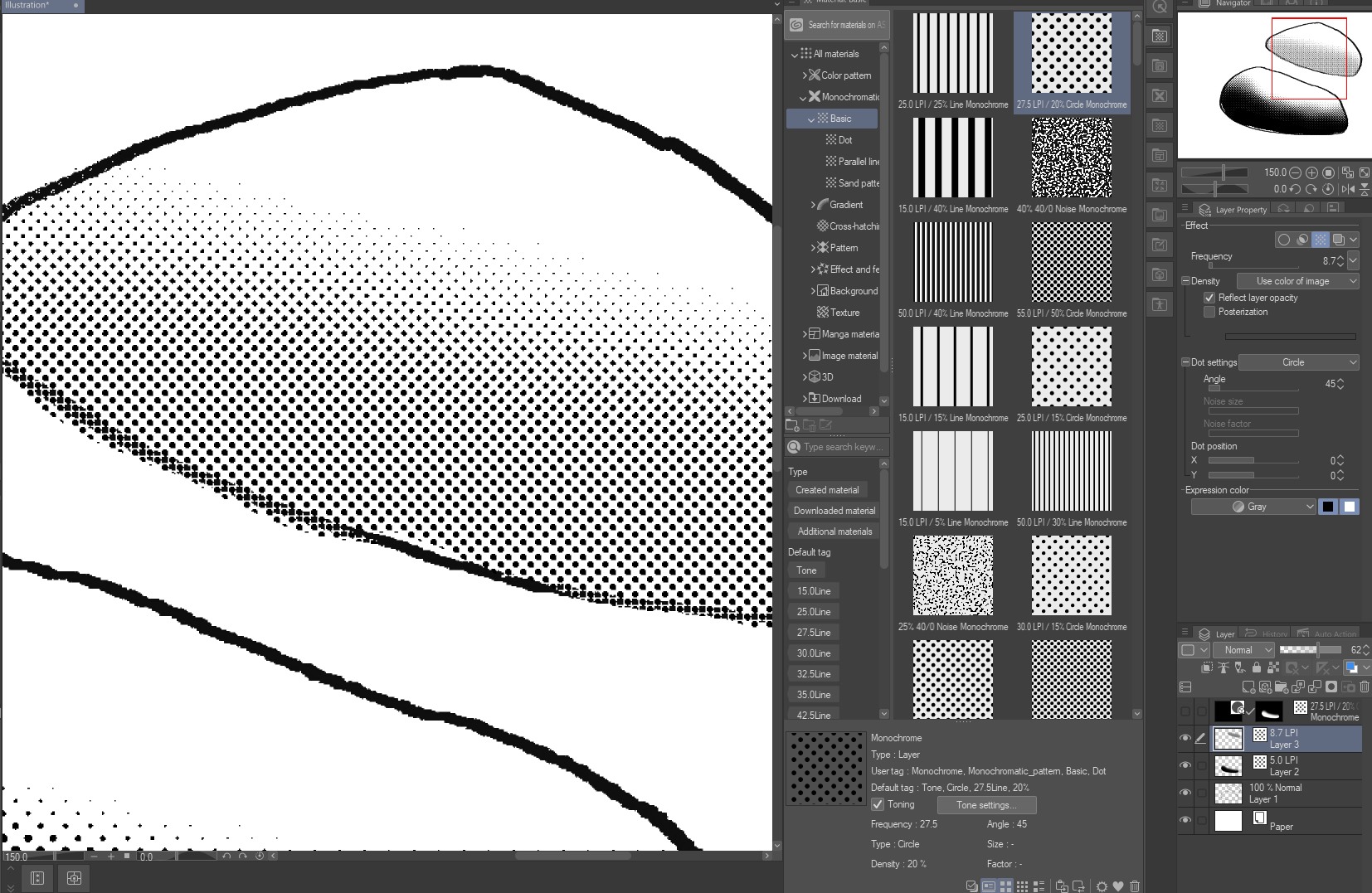The height and width of the screenshot is (893, 1372).
Task: Uncheck Reflect layer opacity
Action: (1209, 298)
